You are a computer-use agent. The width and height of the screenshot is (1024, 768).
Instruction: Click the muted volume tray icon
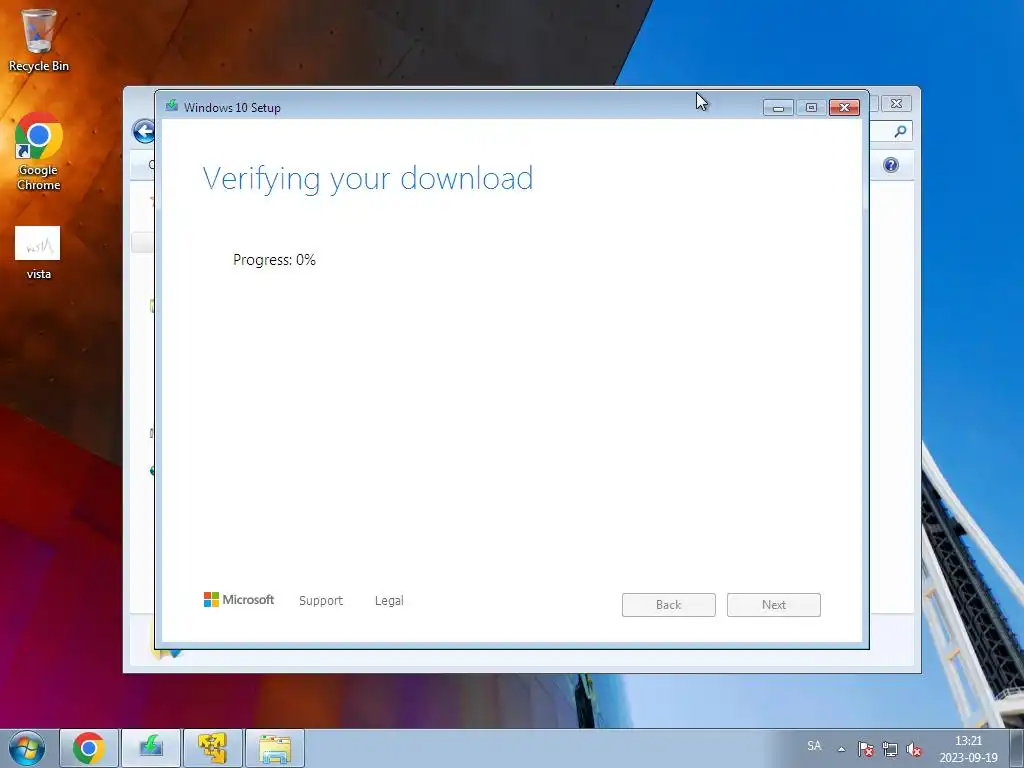914,749
